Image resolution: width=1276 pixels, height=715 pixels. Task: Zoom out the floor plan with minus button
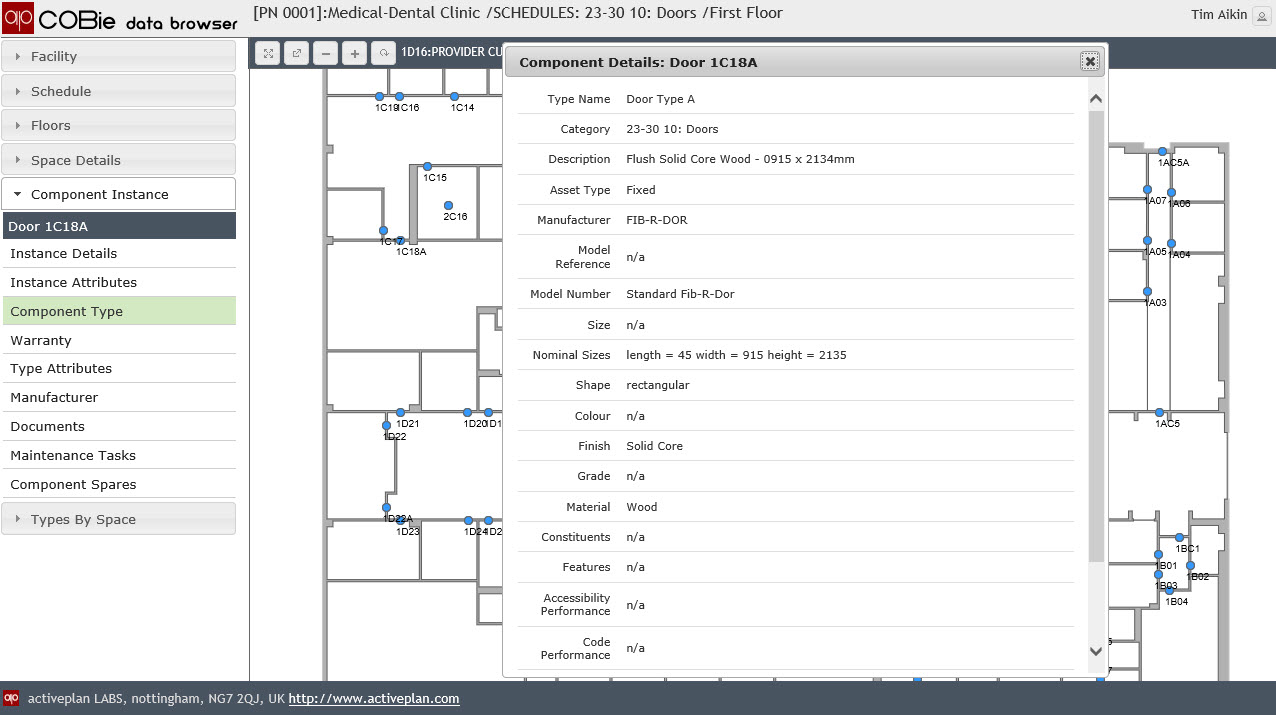point(325,53)
